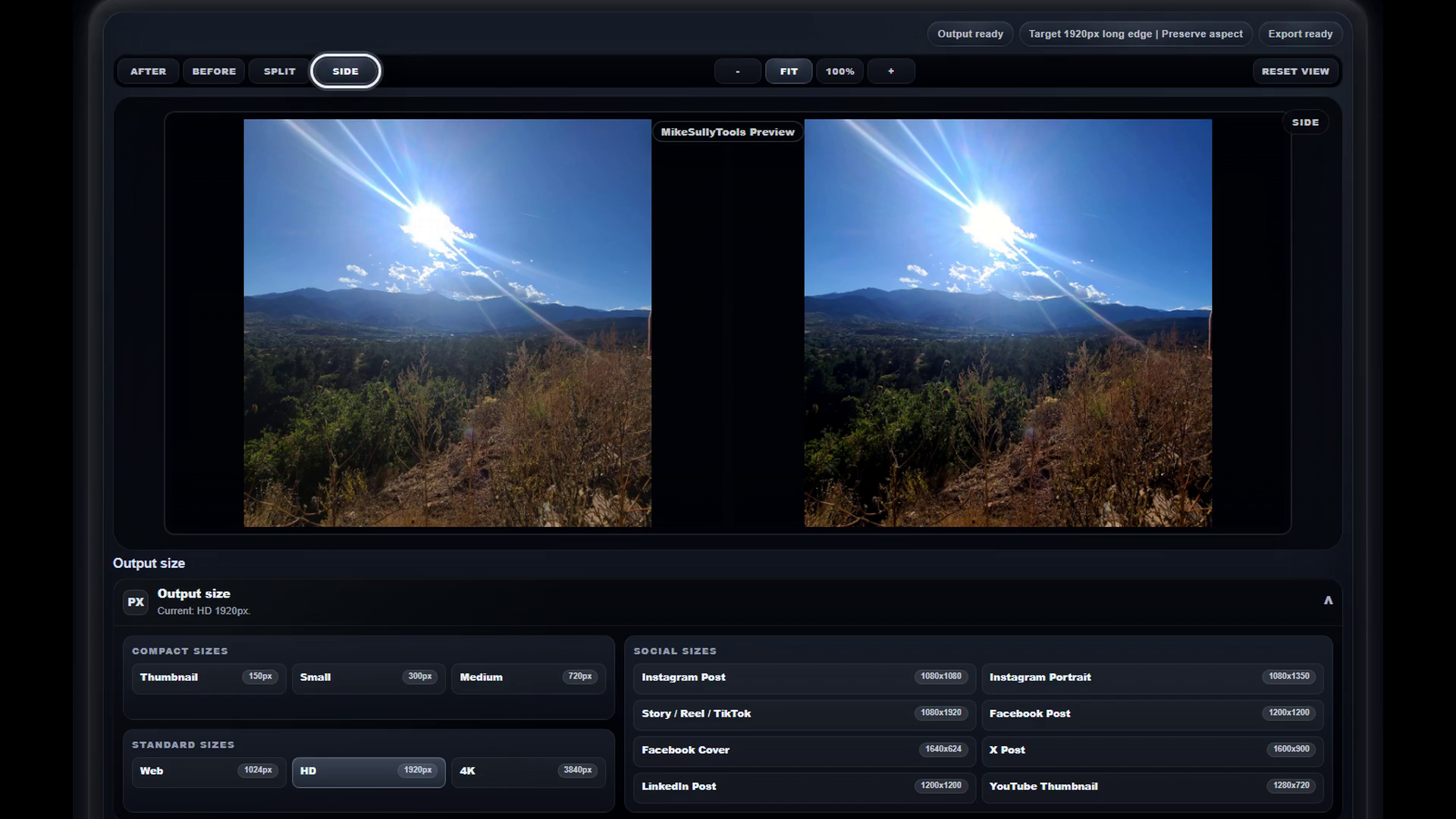Click the MikeSullyTools Preview label
1456x819 pixels.
coord(727,132)
